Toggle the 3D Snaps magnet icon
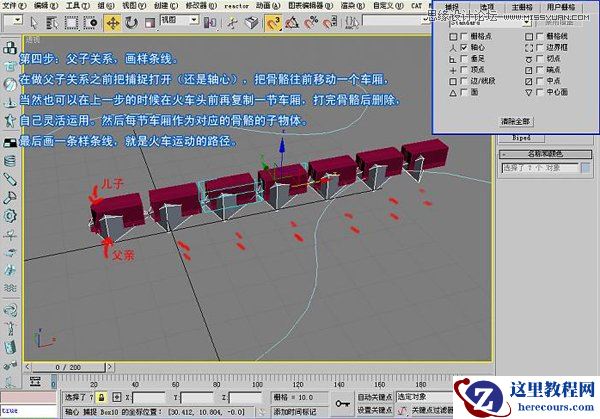Image resolution: width=600 pixels, height=419 pixels. [273, 23]
